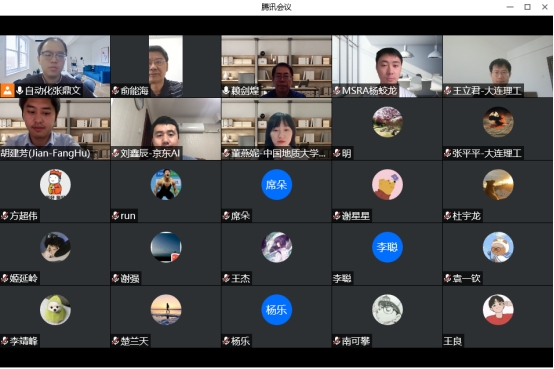
Task: Select the blue 李聪 avatar circle
Action: coord(387,247)
